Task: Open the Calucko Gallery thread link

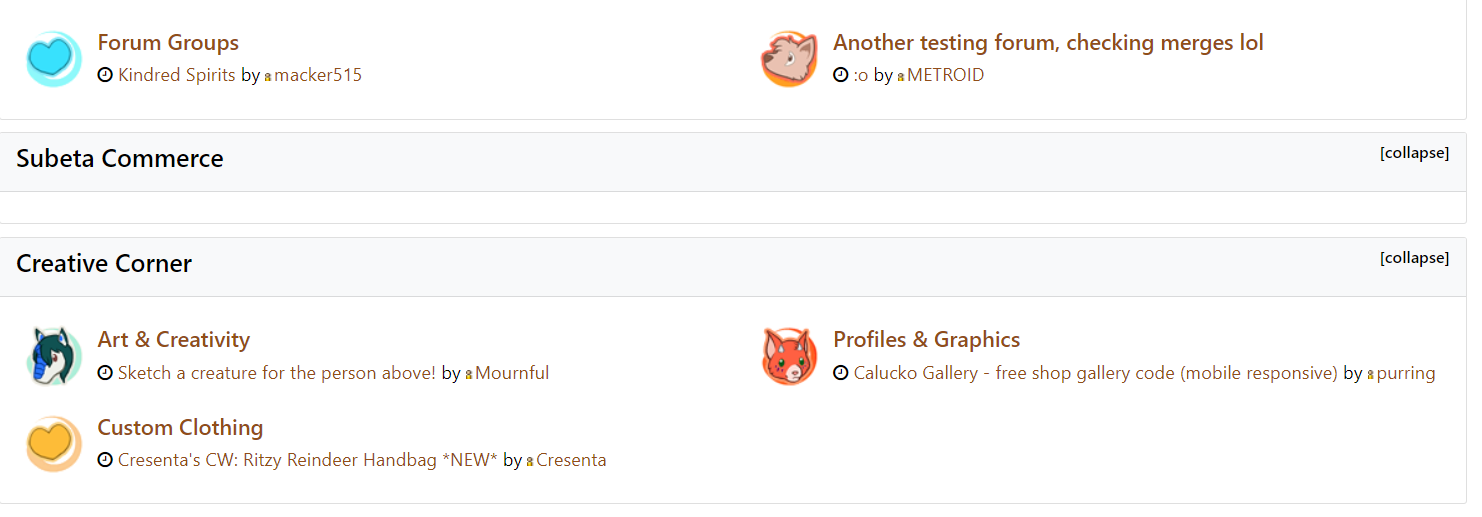Action: [1095, 373]
